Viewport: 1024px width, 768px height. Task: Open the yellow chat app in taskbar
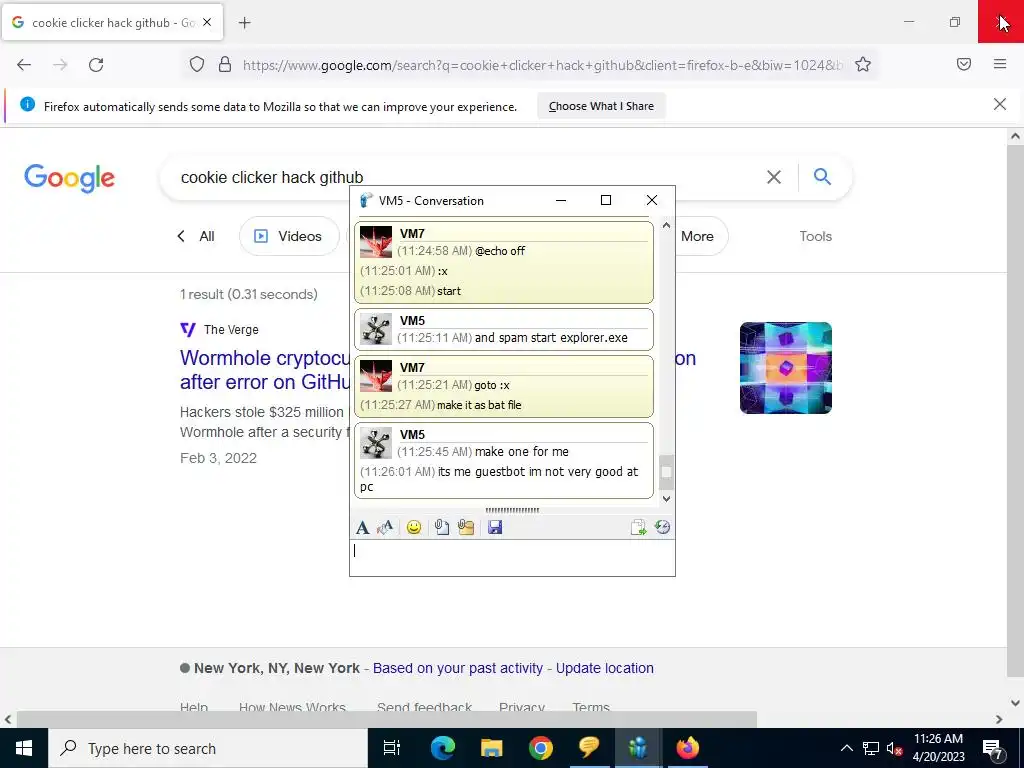[x=589, y=748]
